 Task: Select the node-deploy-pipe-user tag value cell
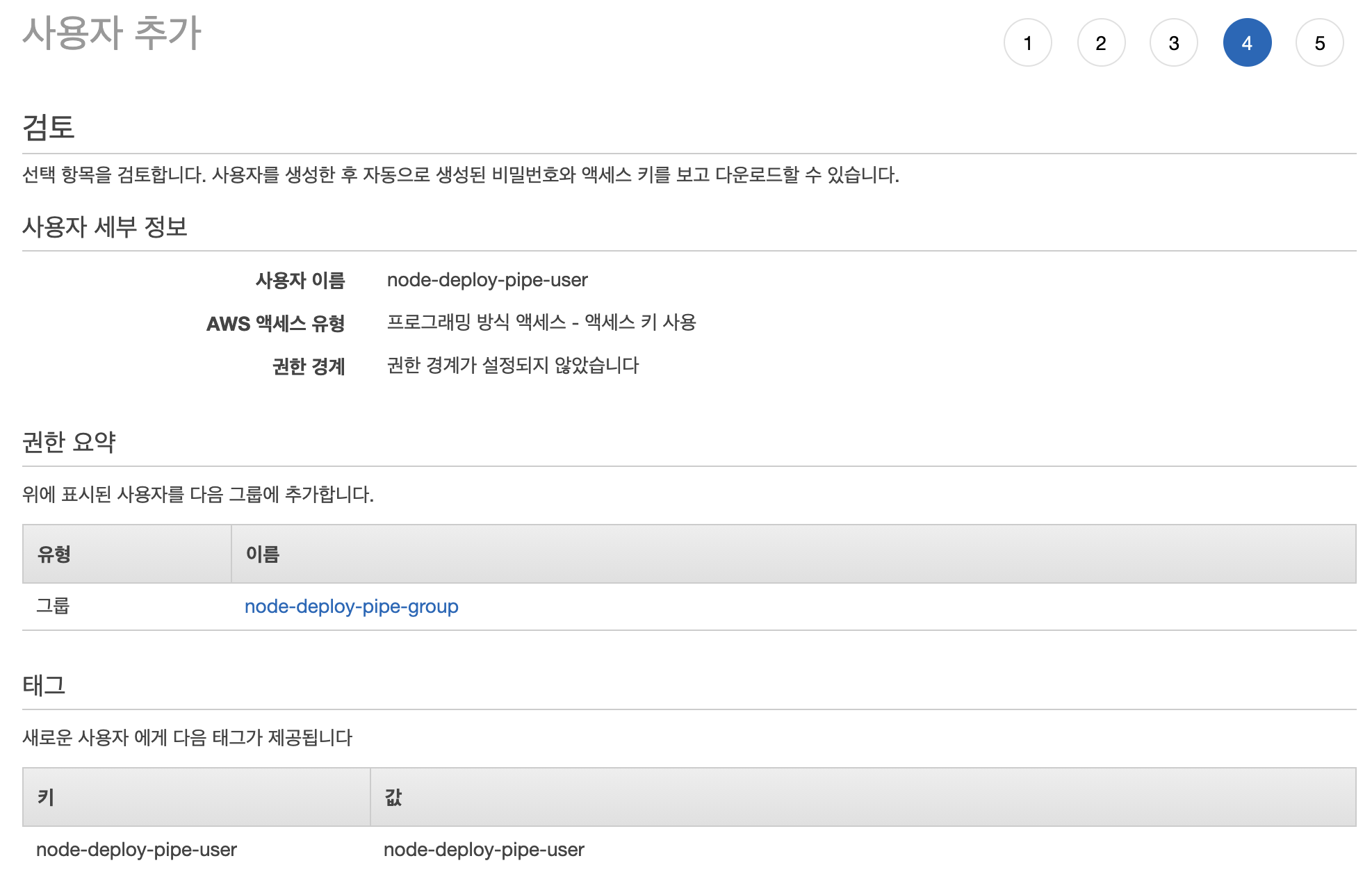click(484, 850)
